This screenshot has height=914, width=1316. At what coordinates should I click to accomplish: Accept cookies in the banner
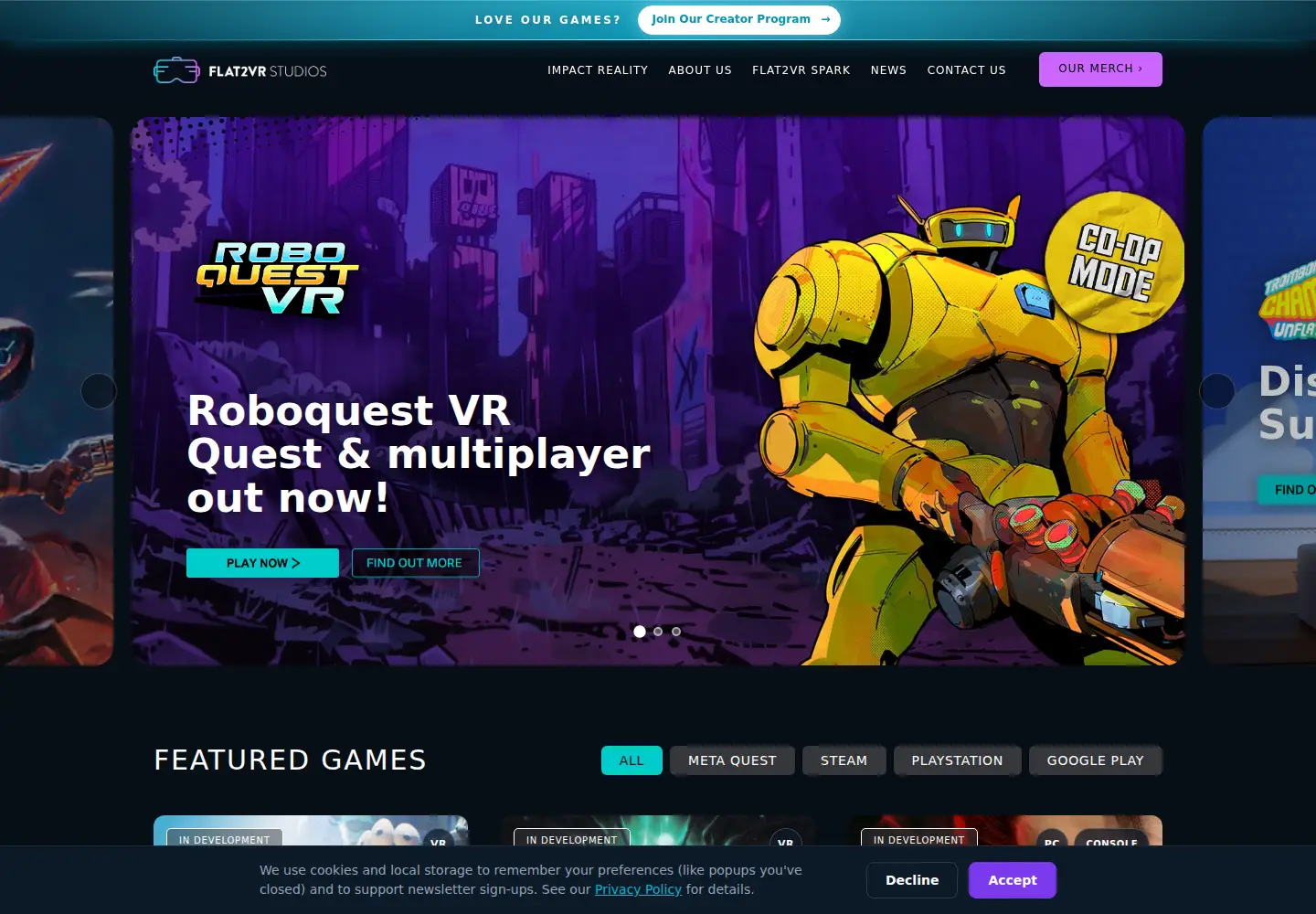[x=1013, y=880]
